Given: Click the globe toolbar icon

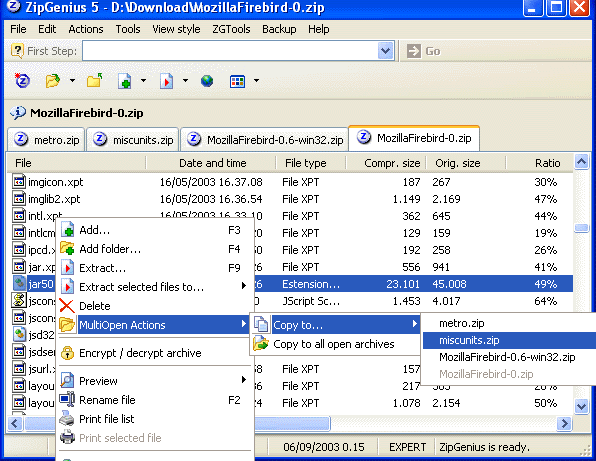Looking at the screenshot, I should click(207, 81).
